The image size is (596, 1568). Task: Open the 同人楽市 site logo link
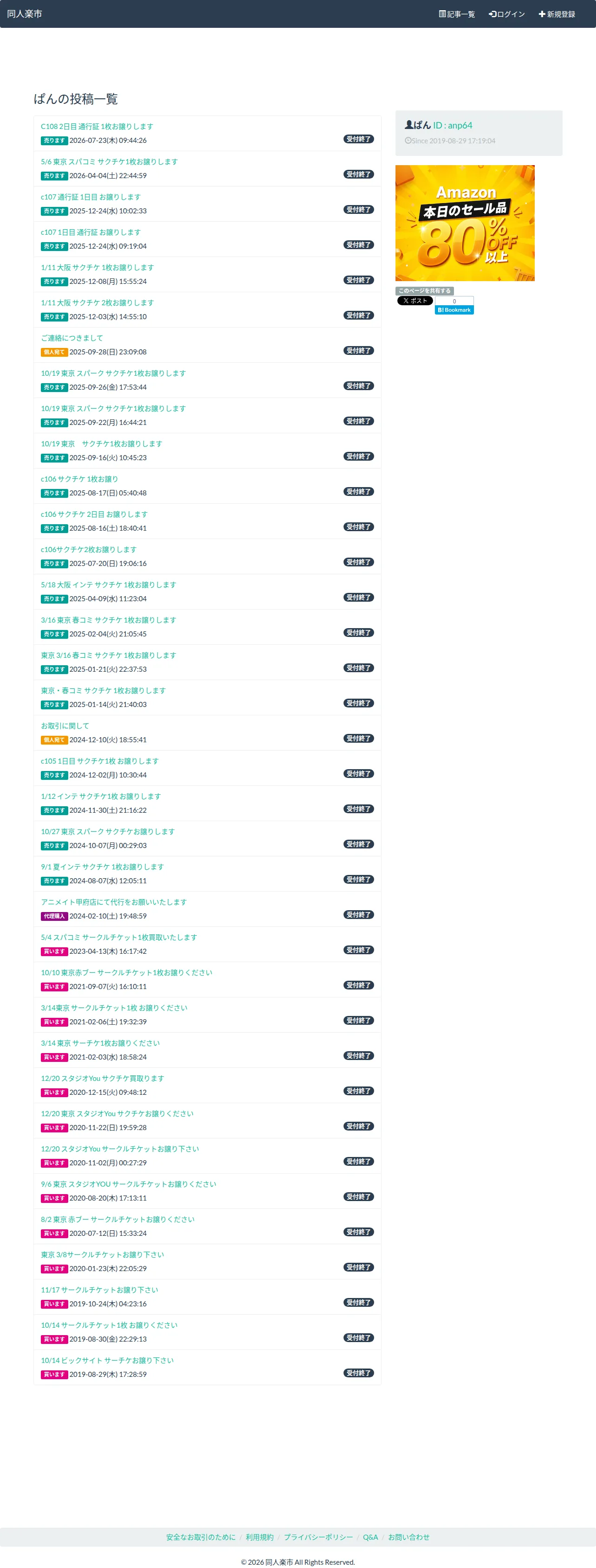coord(24,14)
